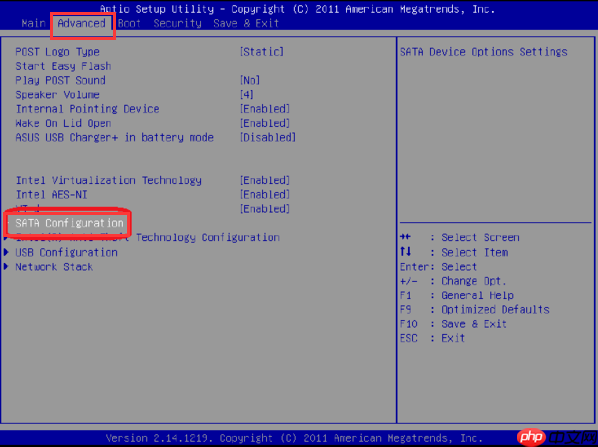Open the Security tab

click(177, 23)
